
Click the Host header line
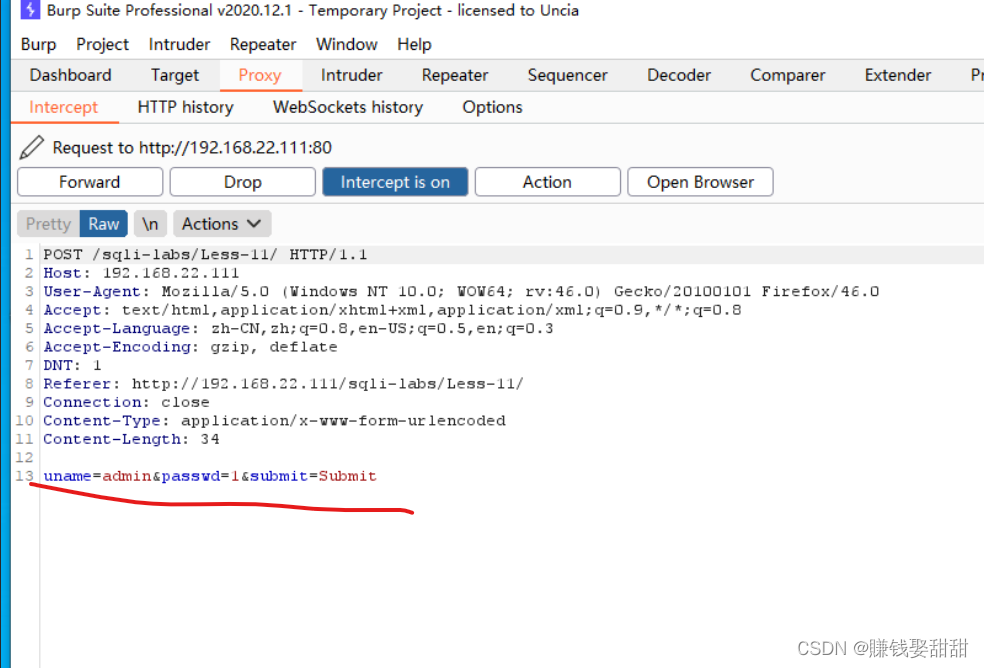pos(141,273)
